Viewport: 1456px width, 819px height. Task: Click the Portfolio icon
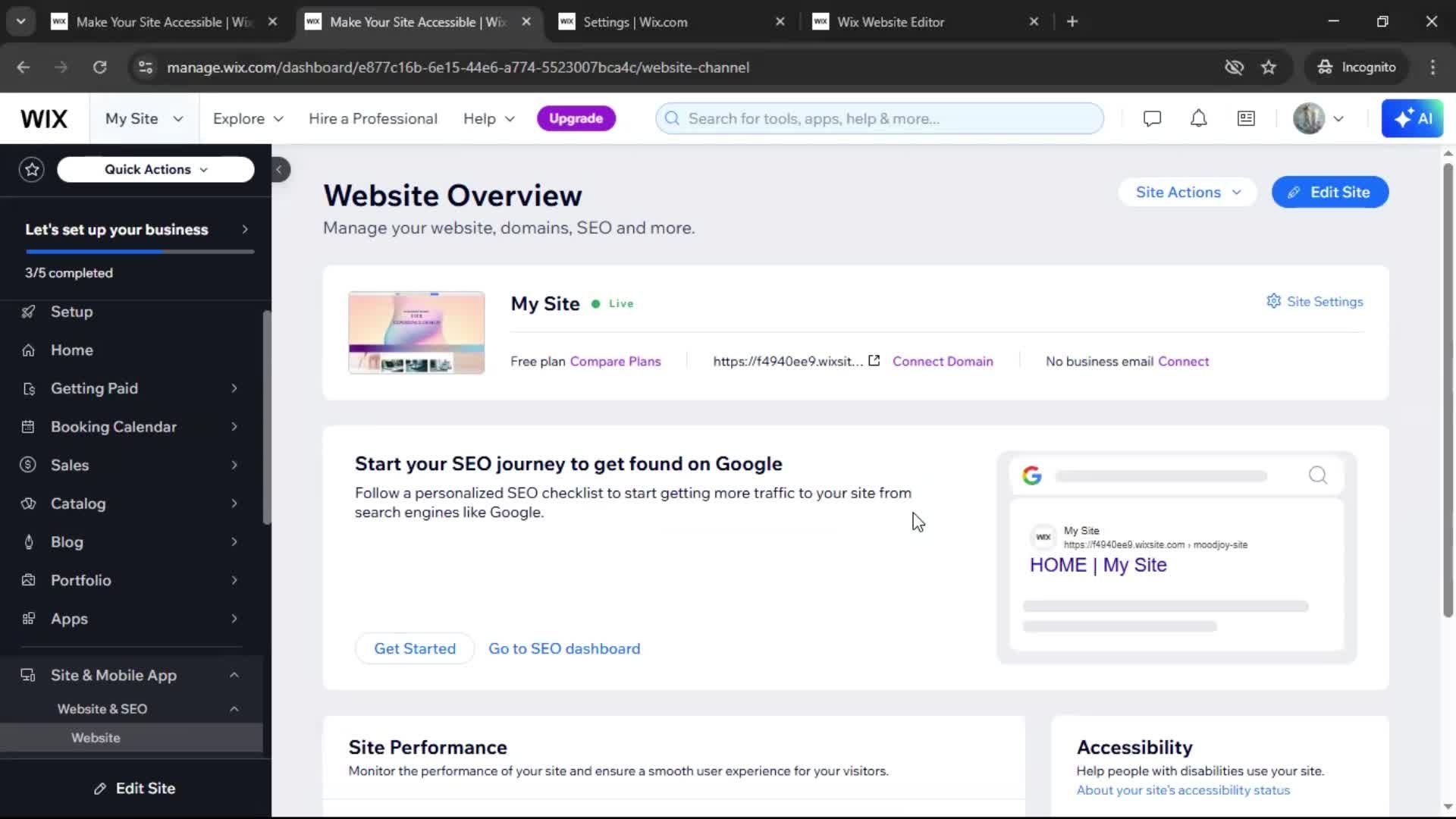28,580
